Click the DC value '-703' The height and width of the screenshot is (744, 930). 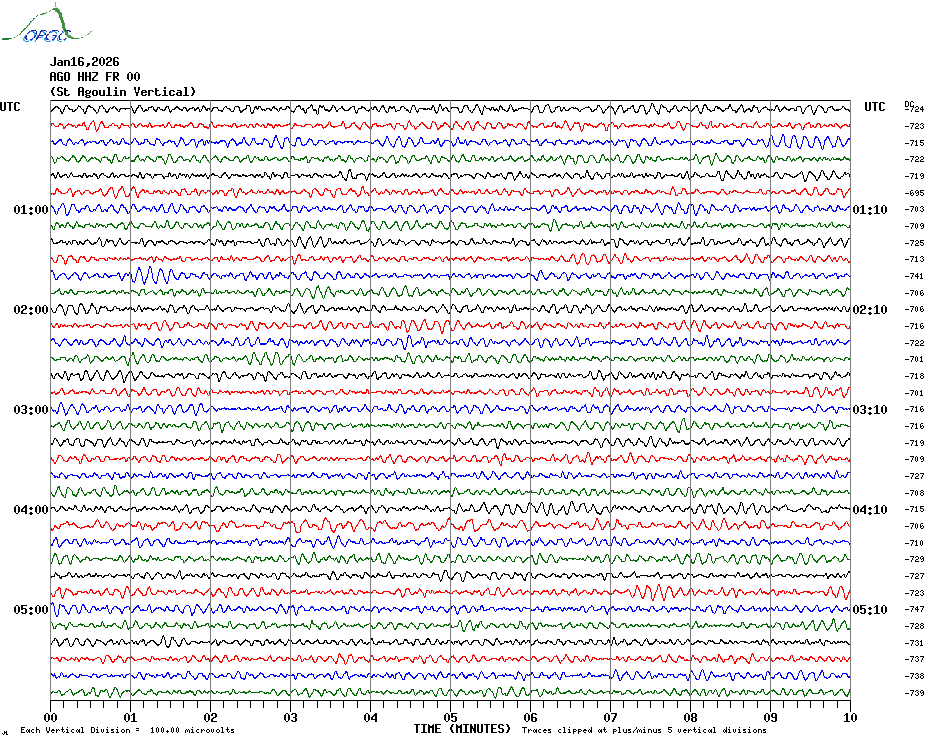(x=915, y=209)
